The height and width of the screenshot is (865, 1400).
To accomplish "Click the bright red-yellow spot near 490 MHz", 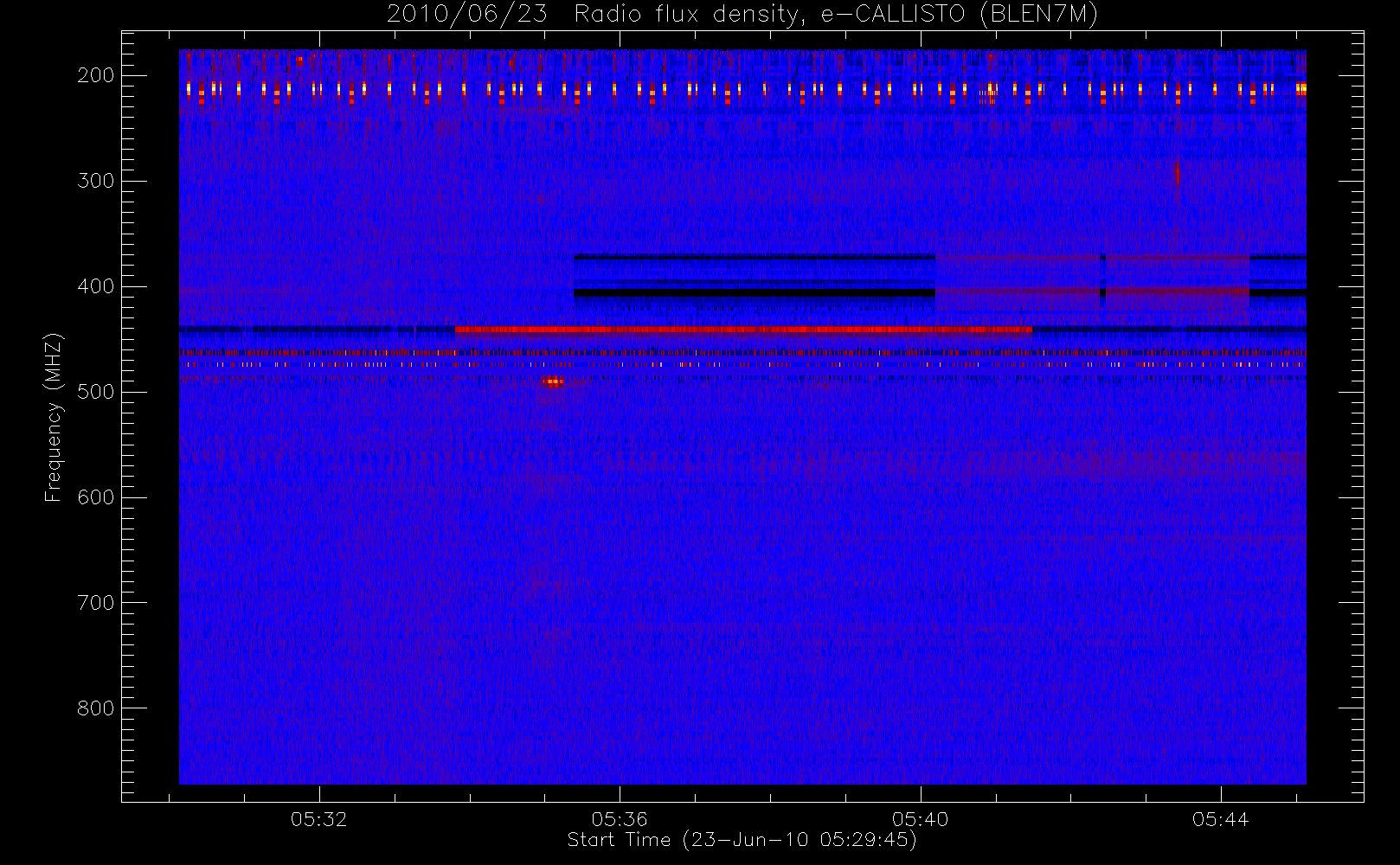I will coord(553,381).
